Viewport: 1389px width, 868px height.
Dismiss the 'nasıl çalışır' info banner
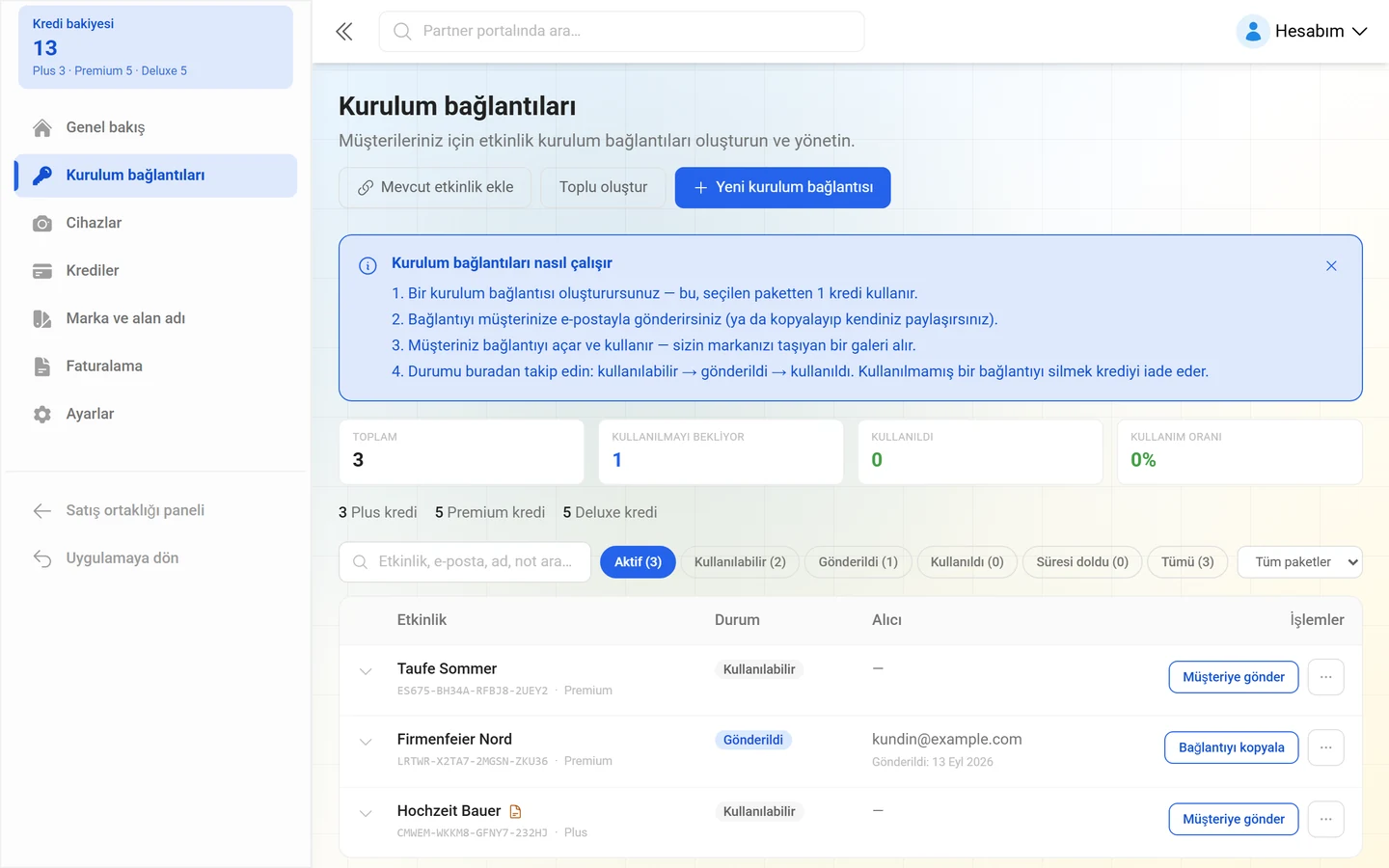coord(1331,266)
